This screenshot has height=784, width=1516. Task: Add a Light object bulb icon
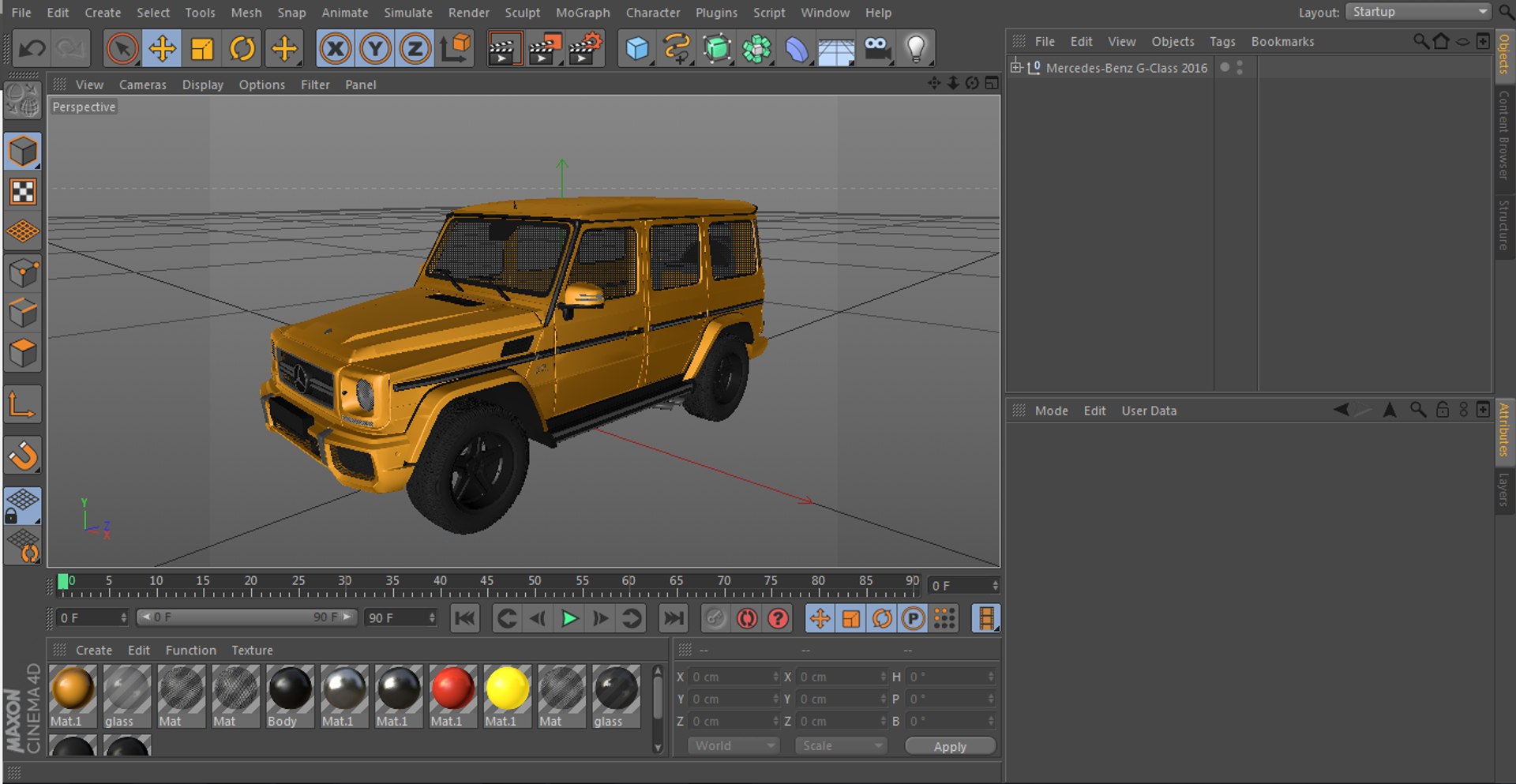click(916, 49)
